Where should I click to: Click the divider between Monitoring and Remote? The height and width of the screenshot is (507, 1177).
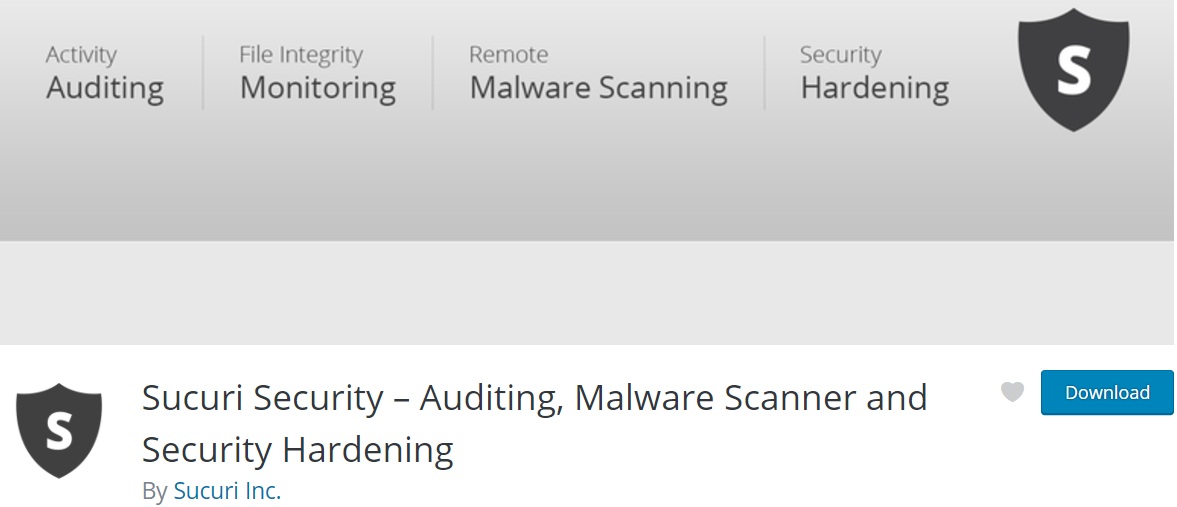click(432, 73)
